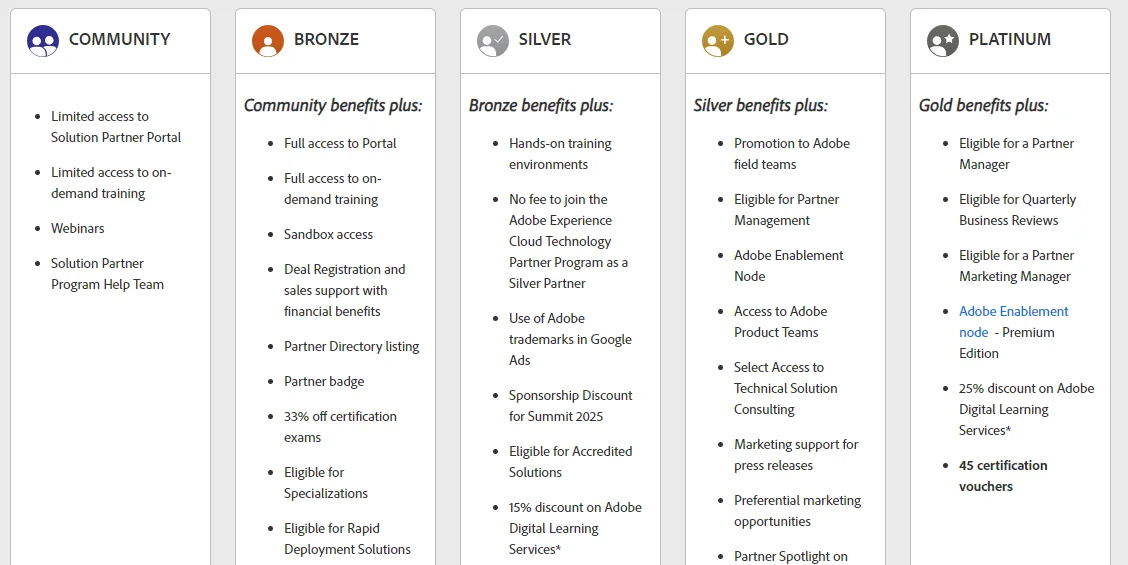
Task: Select the SILVER card heading
Action: tap(545, 40)
